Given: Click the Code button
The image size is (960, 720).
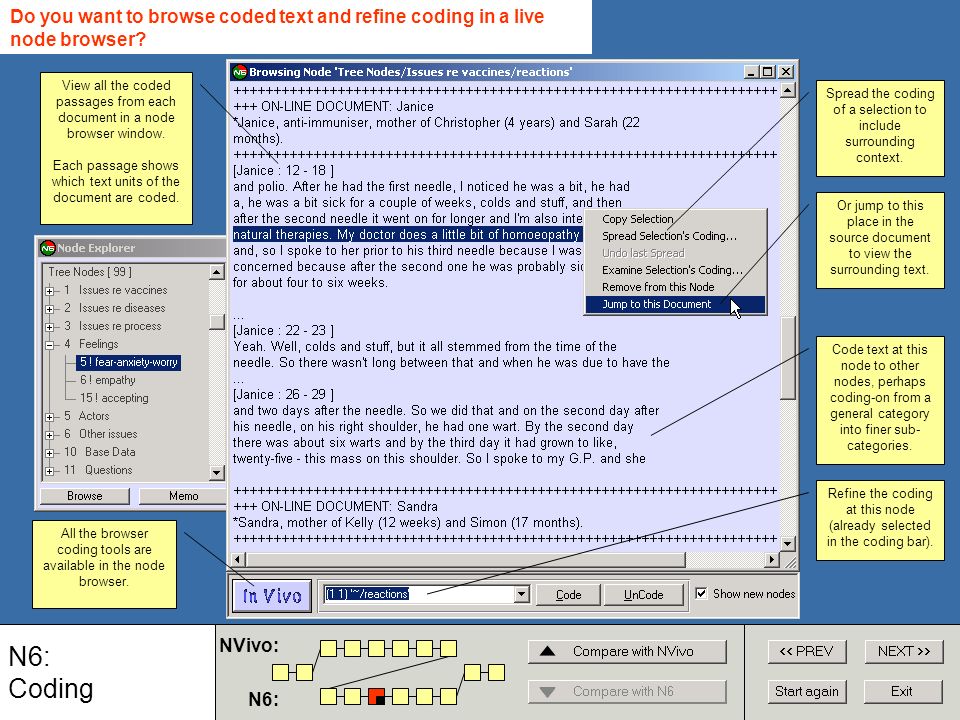Looking at the screenshot, I should tap(568, 594).
